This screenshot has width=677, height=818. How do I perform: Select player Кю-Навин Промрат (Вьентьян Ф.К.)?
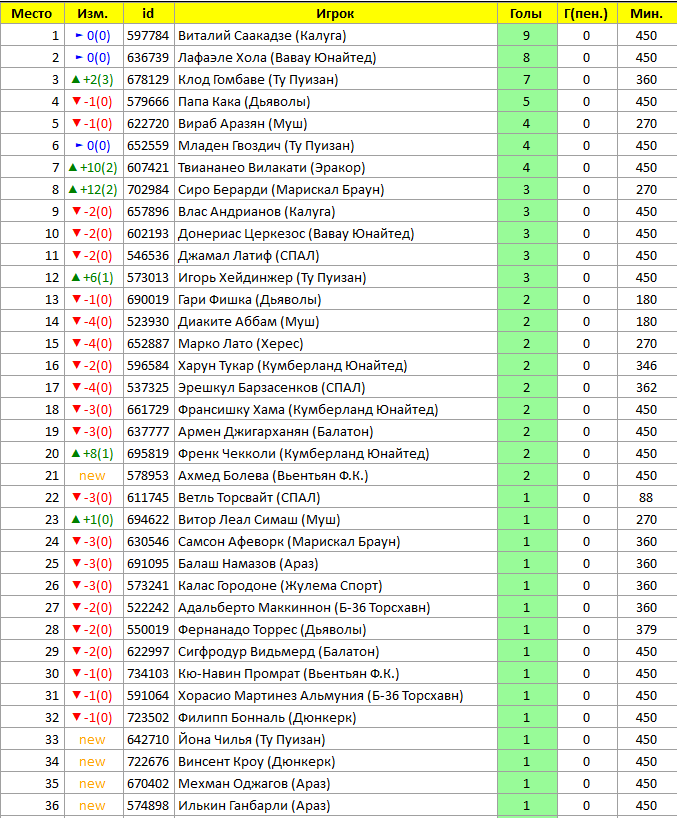288,674
